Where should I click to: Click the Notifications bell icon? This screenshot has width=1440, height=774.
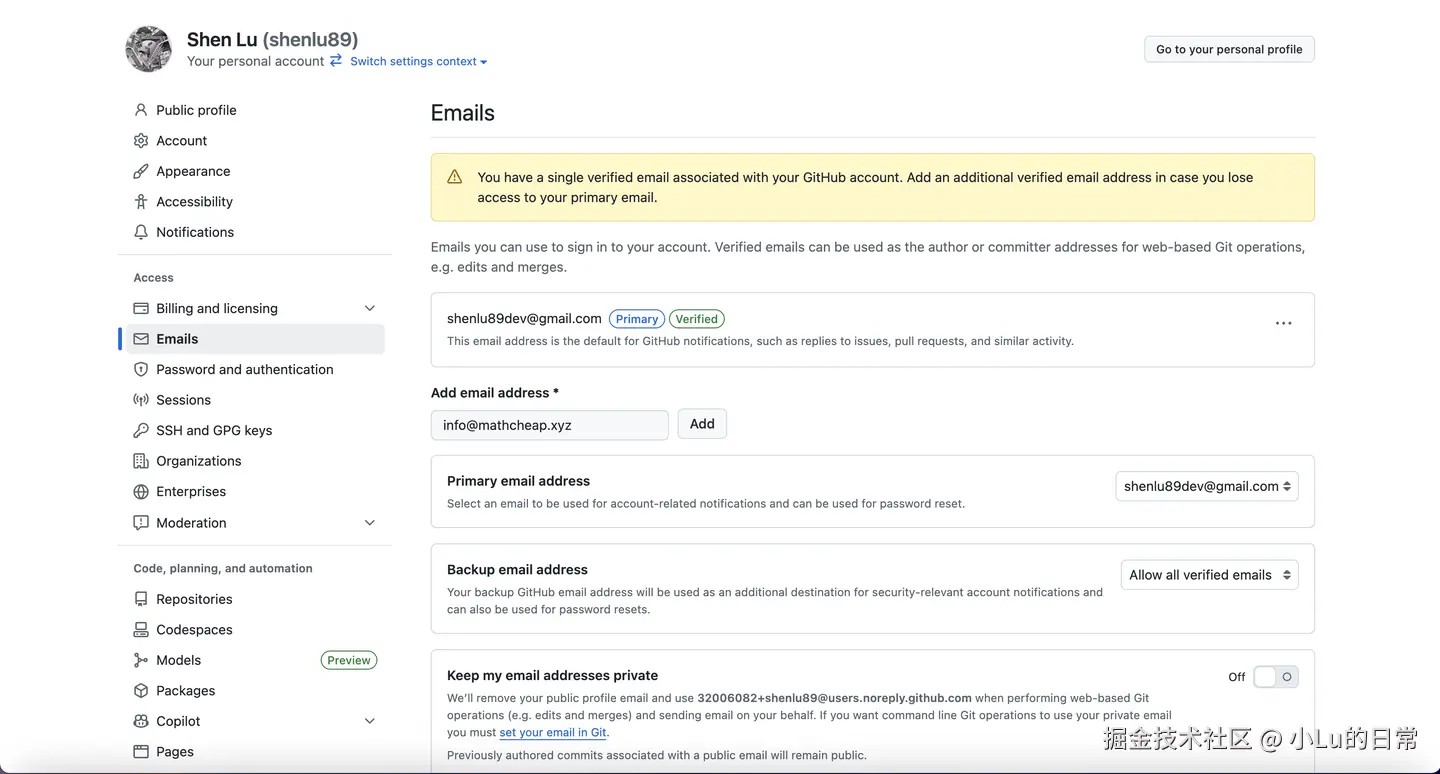pos(141,232)
